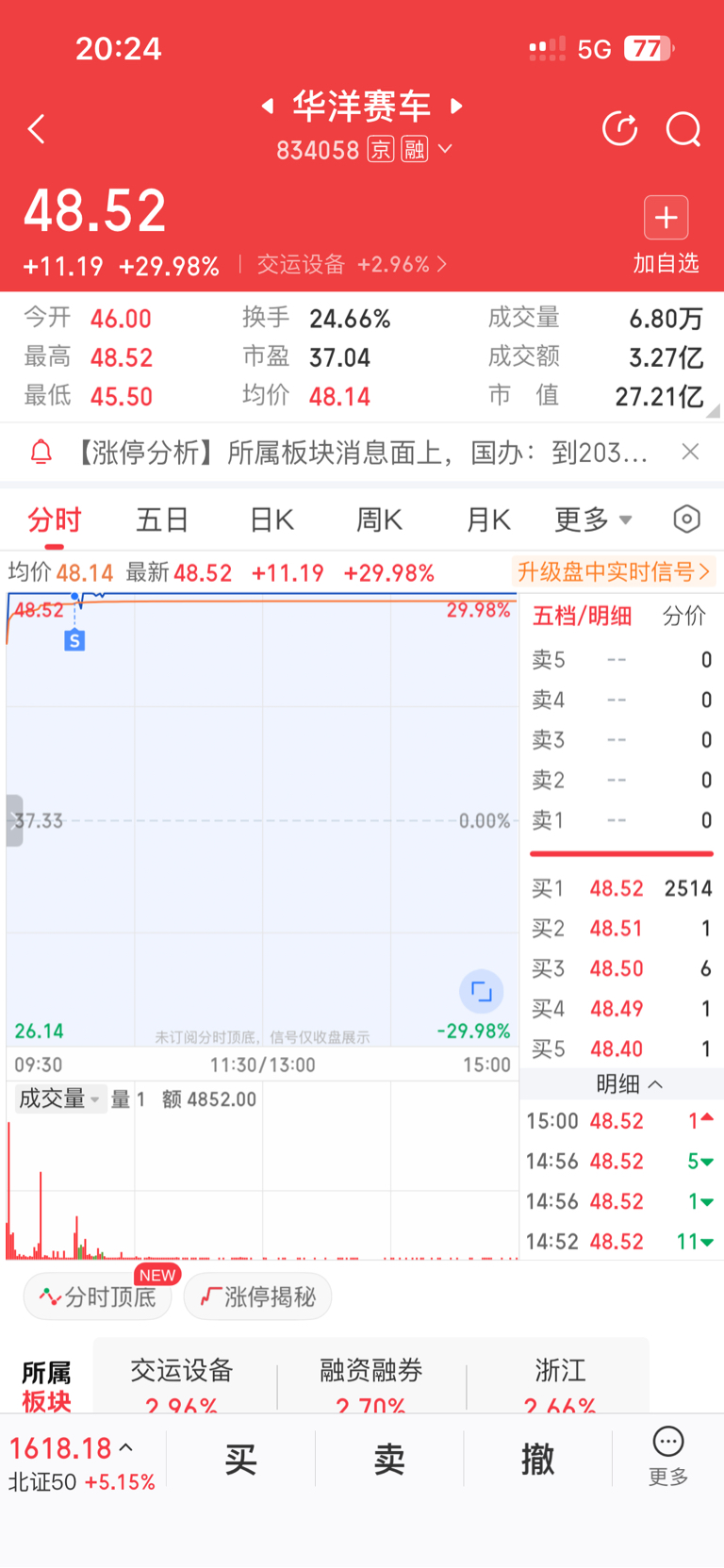Screen dimensions: 724x1568
Task: Tap the 撤 cancel order button
Action: pos(538,1460)
